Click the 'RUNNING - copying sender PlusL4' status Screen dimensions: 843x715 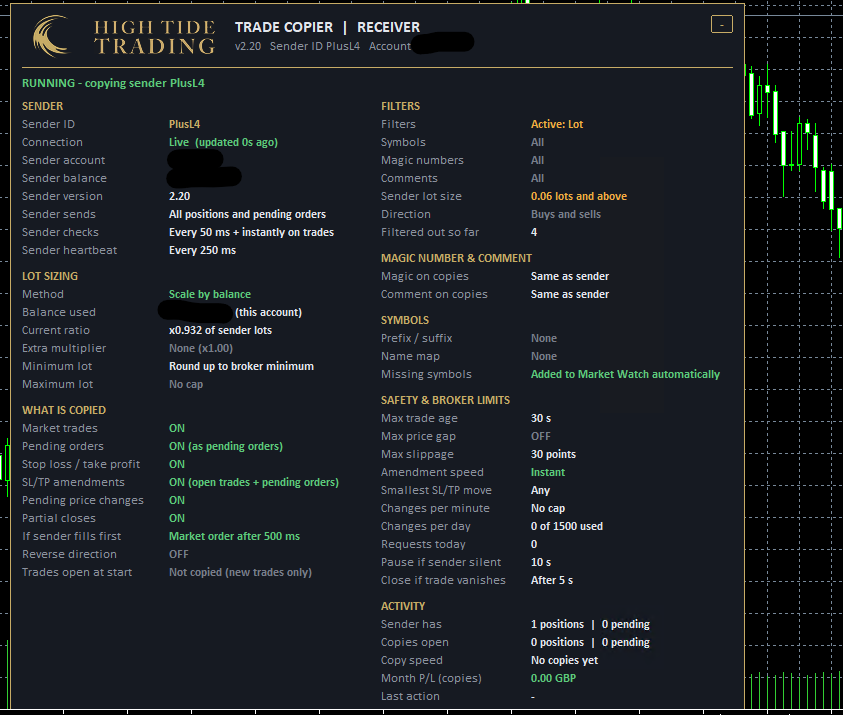[x=113, y=83]
